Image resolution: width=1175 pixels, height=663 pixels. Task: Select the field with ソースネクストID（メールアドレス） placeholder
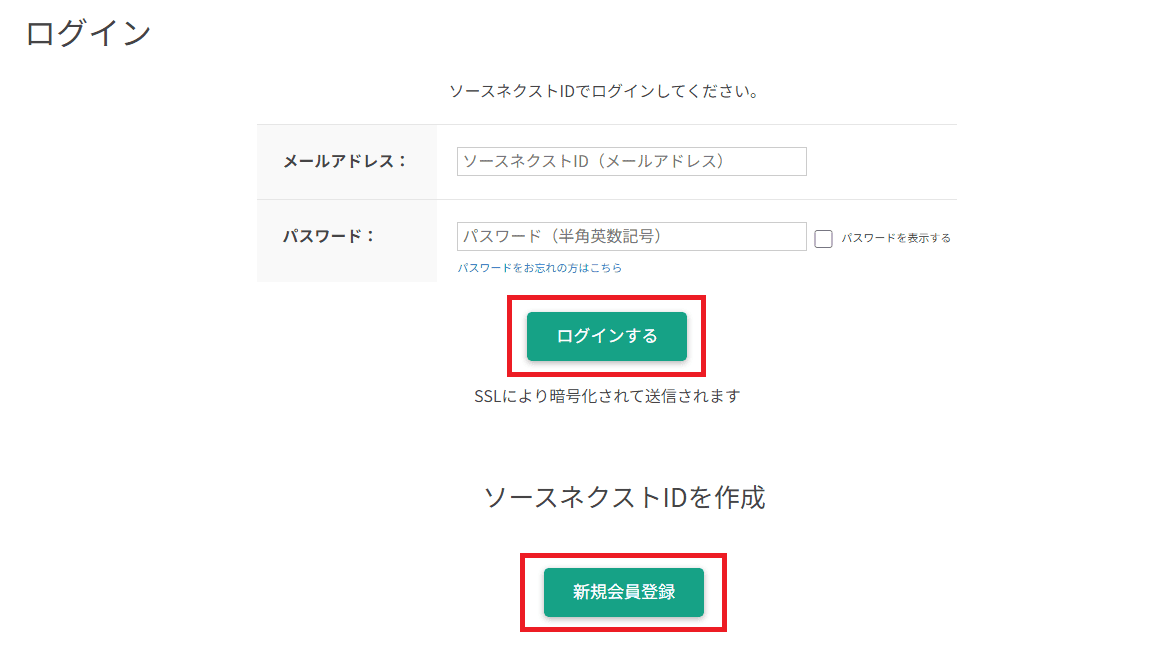632,161
